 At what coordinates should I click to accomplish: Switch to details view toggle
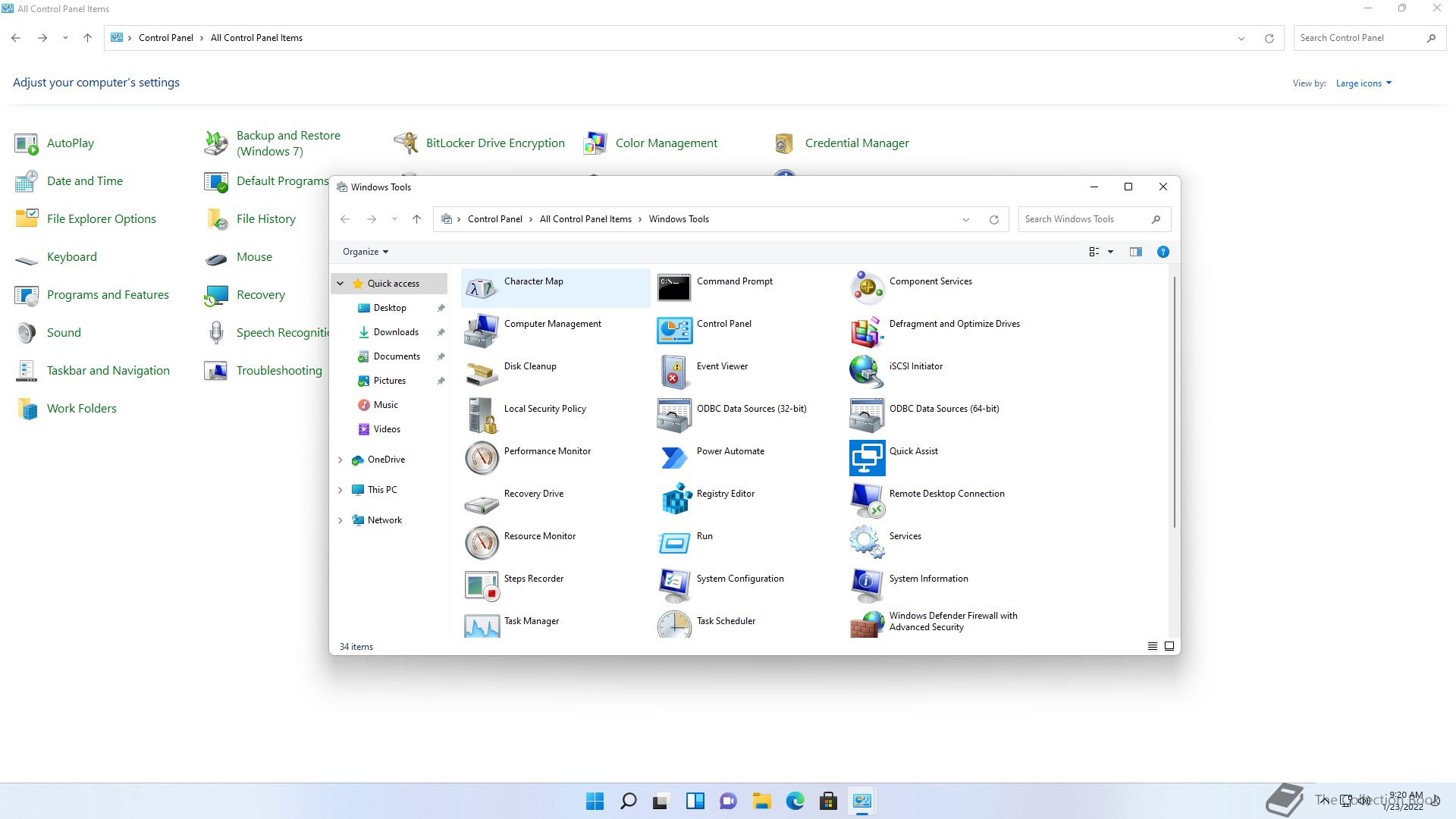(1152, 646)
